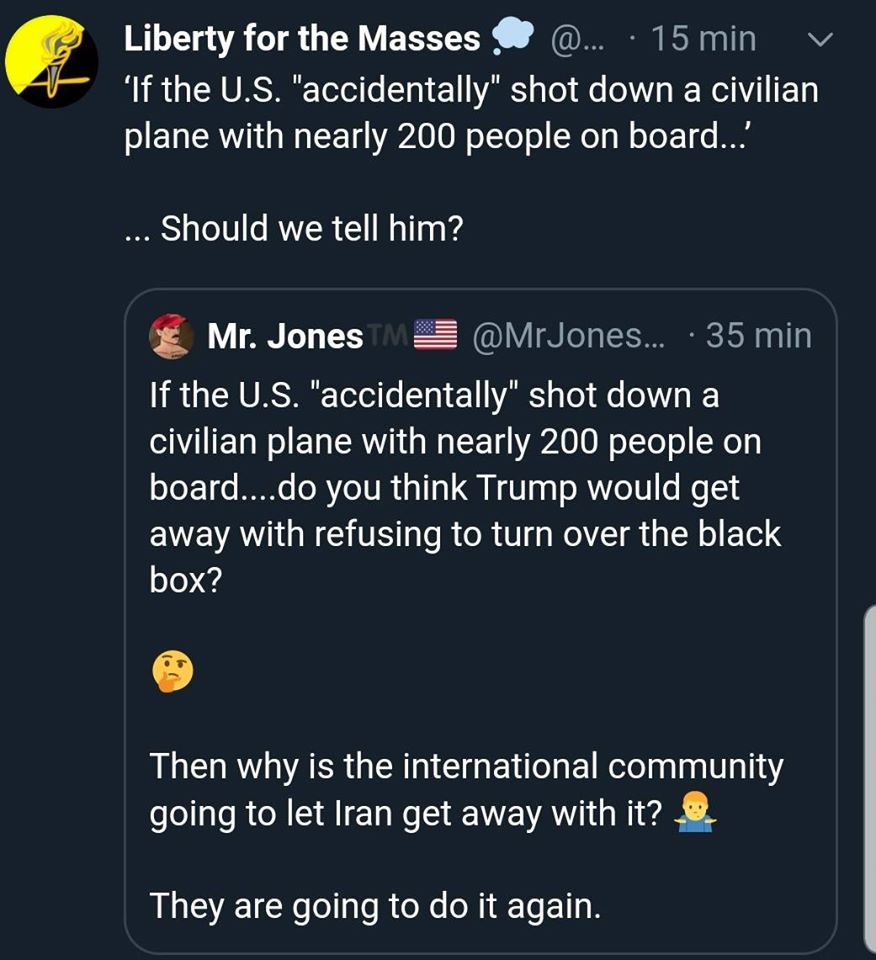Click the TM symbol after Mr. Jones
Image resolution: width=876 pixels, height=960 pixels.
(388, 336)
